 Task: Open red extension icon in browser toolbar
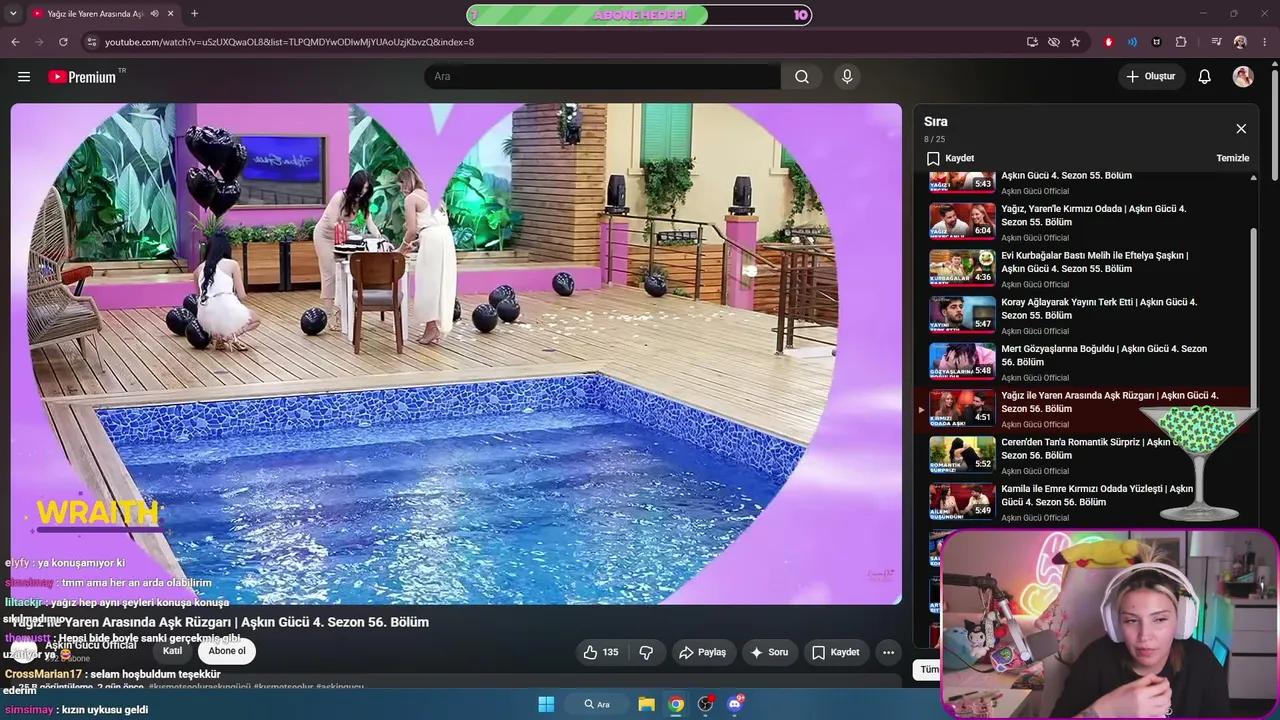[1108, 42]
